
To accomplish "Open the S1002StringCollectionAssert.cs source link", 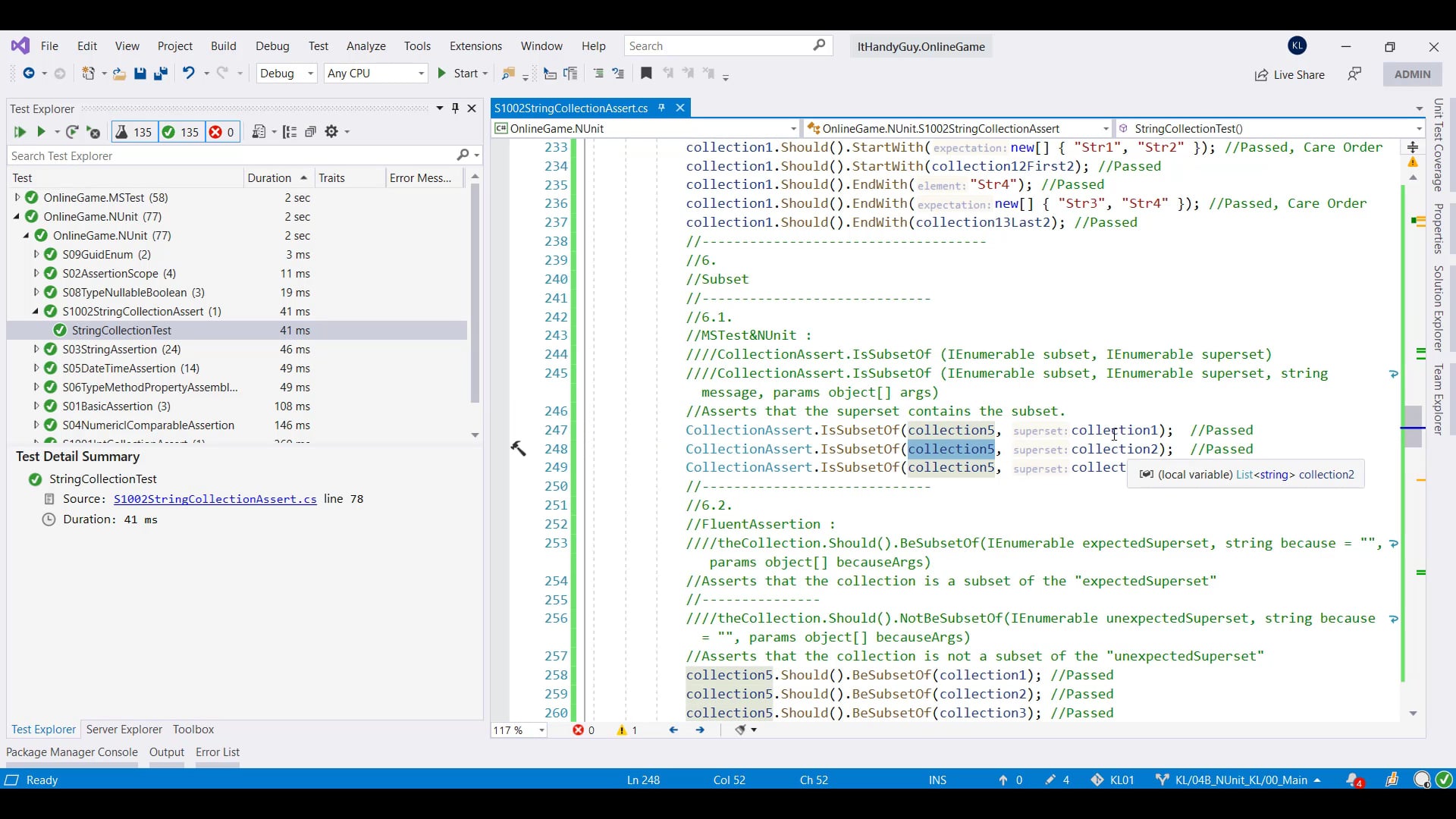I will pyautogui.click(x=215, y=499).
